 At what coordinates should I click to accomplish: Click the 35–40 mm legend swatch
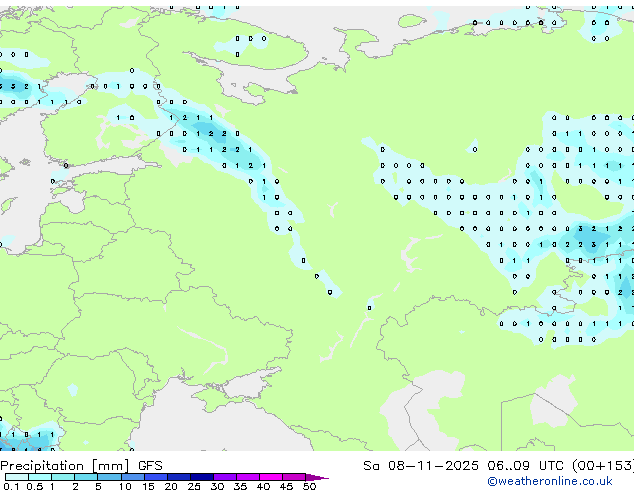pyautogui.click(x=248, y=477)
